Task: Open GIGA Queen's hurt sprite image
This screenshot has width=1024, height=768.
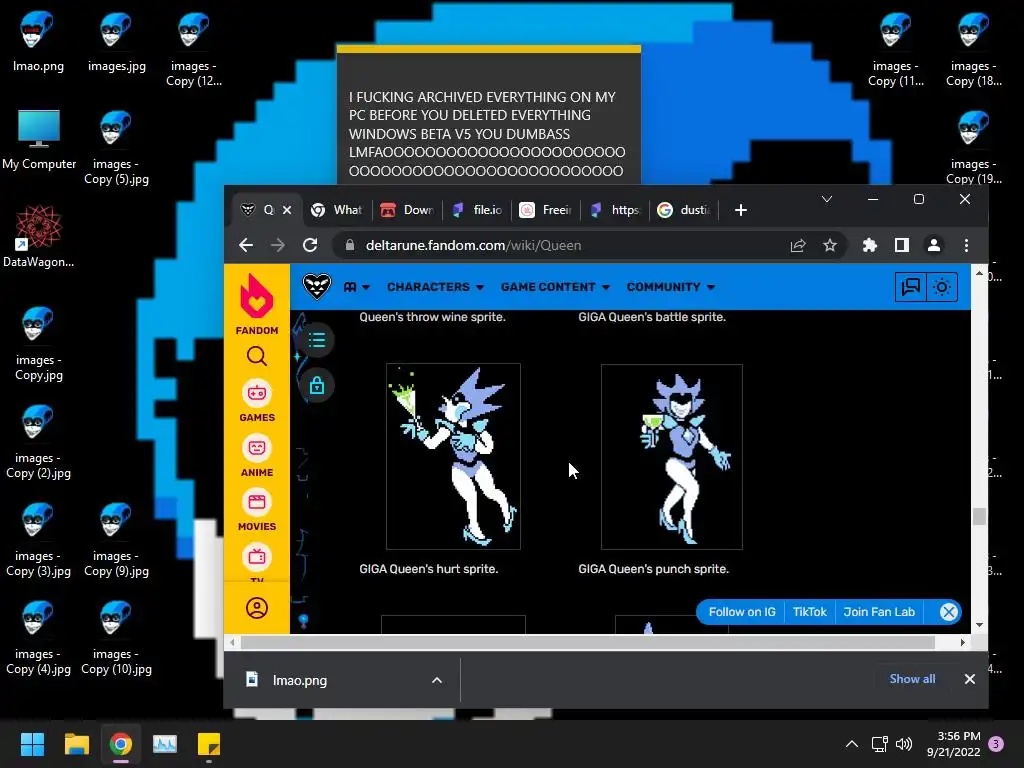Action: [x=453, y=456]
